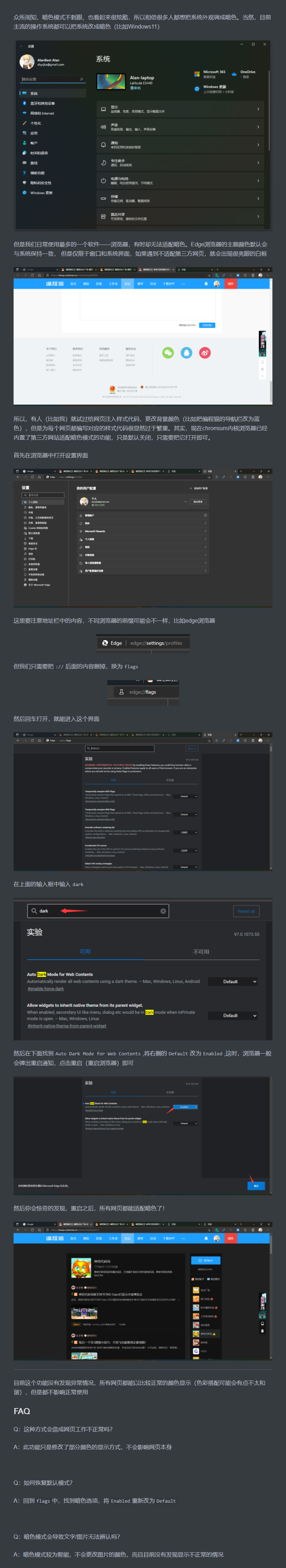Switch to the 可用 tab

coord(85,951)
